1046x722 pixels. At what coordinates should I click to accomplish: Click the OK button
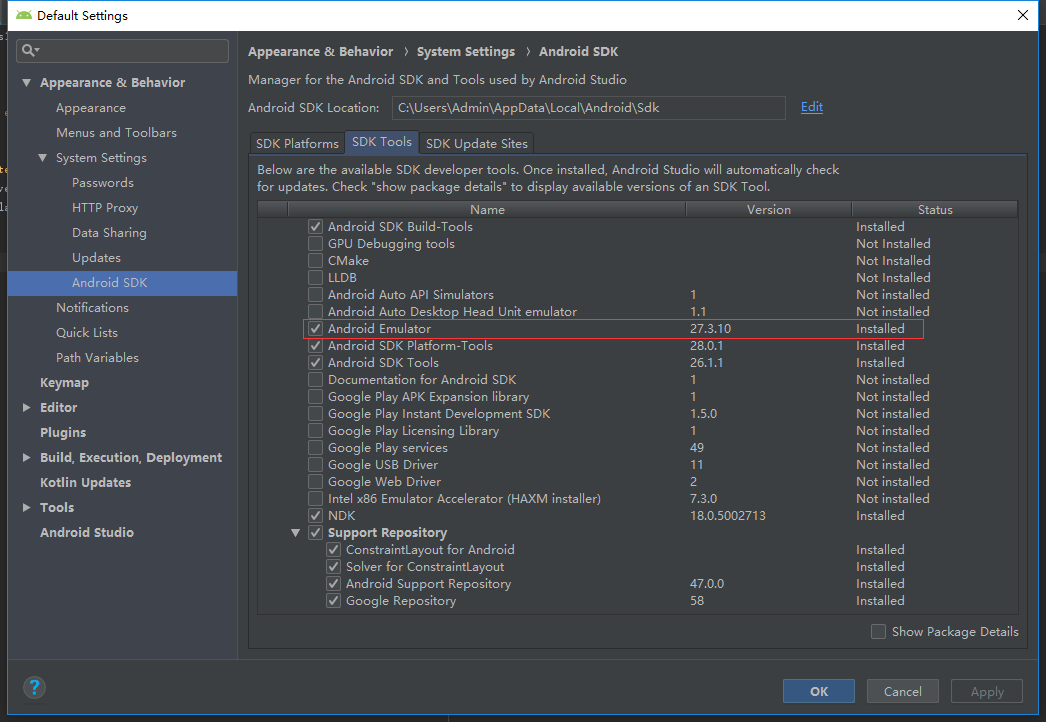(819, 691)
